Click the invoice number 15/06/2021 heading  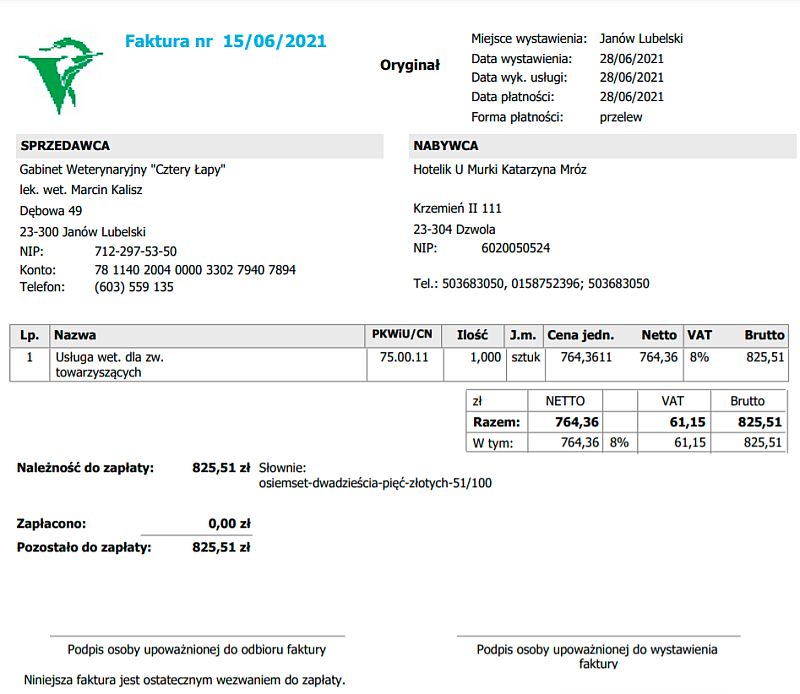225,41
